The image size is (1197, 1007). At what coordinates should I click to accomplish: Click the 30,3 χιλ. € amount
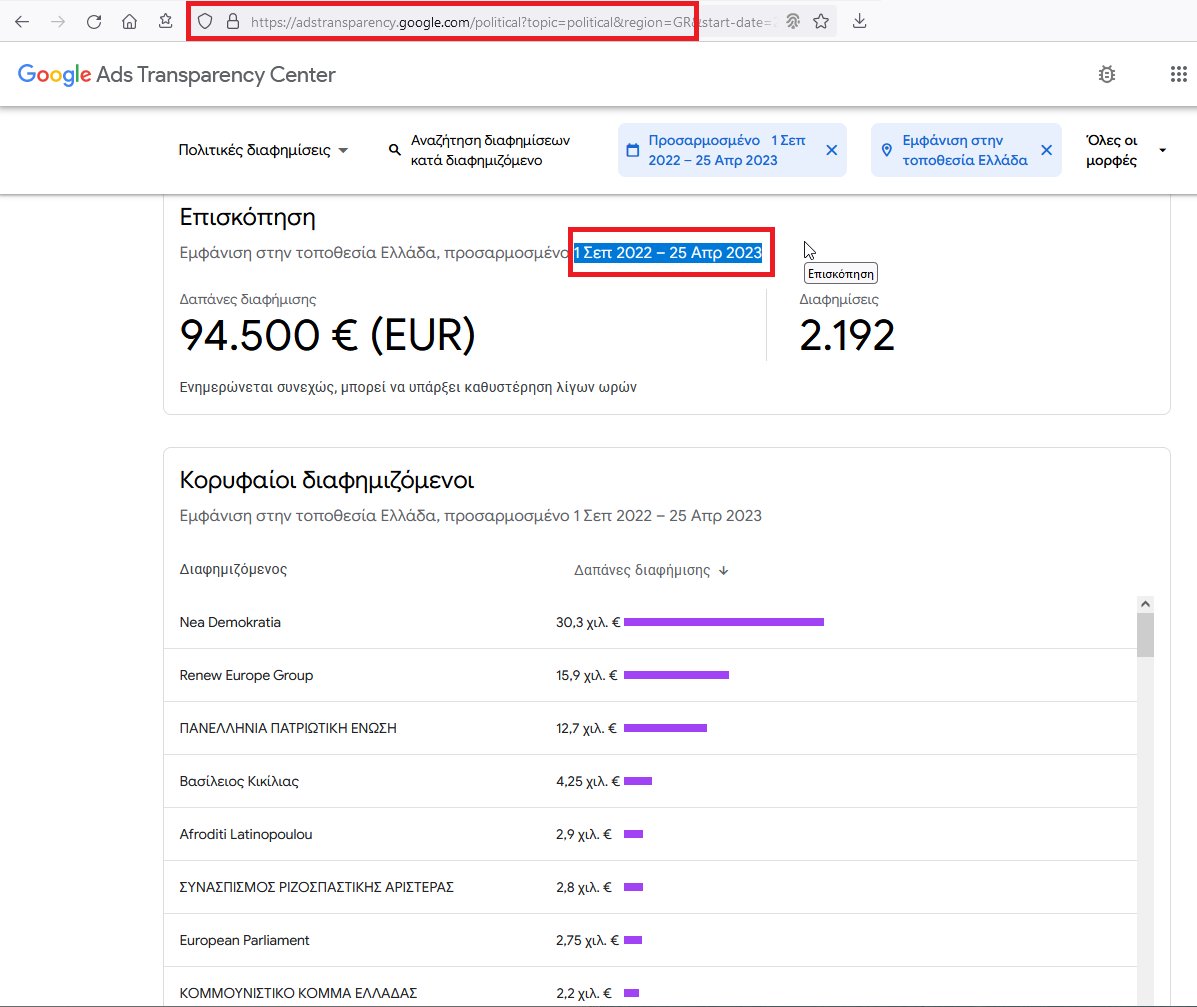point(587,622)
